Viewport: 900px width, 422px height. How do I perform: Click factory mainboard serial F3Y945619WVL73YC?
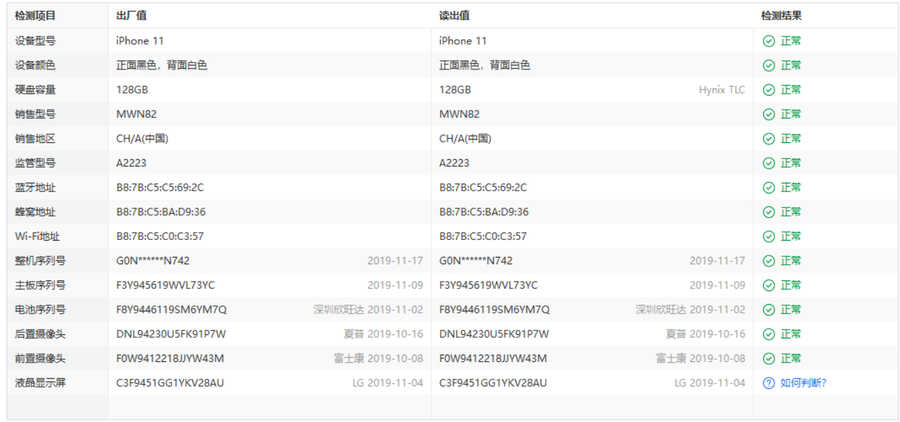pyautogui.click(x=165, y=285)
